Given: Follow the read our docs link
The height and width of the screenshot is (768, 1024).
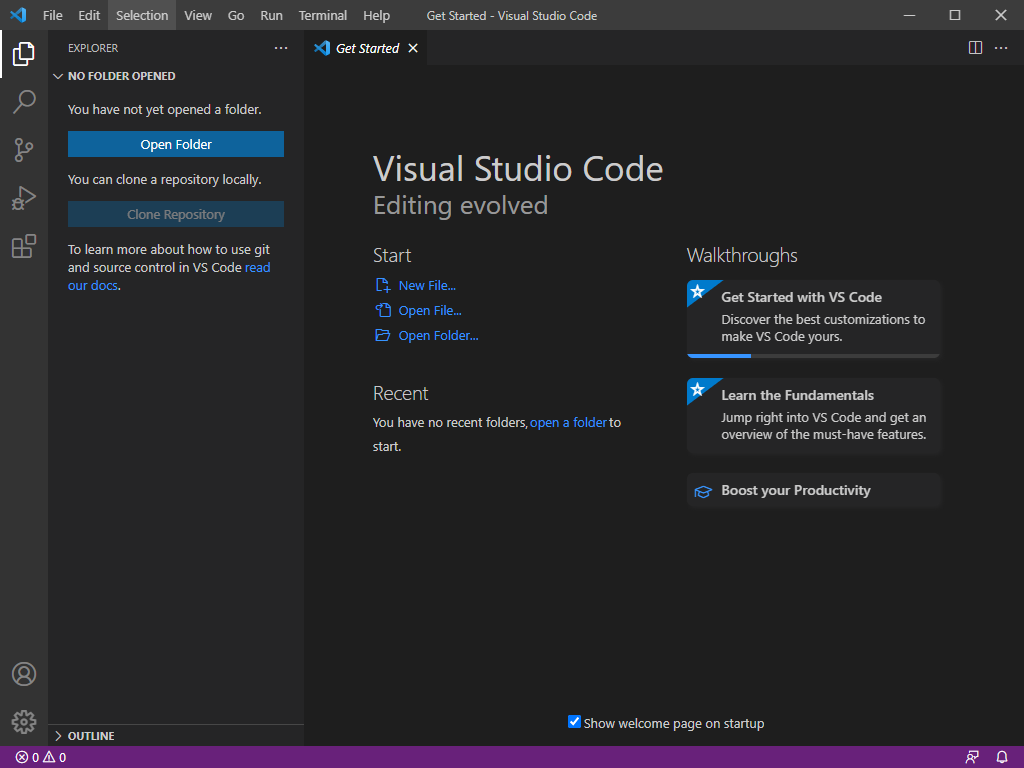Looking at the screenshot, I should tap(257, 267).
